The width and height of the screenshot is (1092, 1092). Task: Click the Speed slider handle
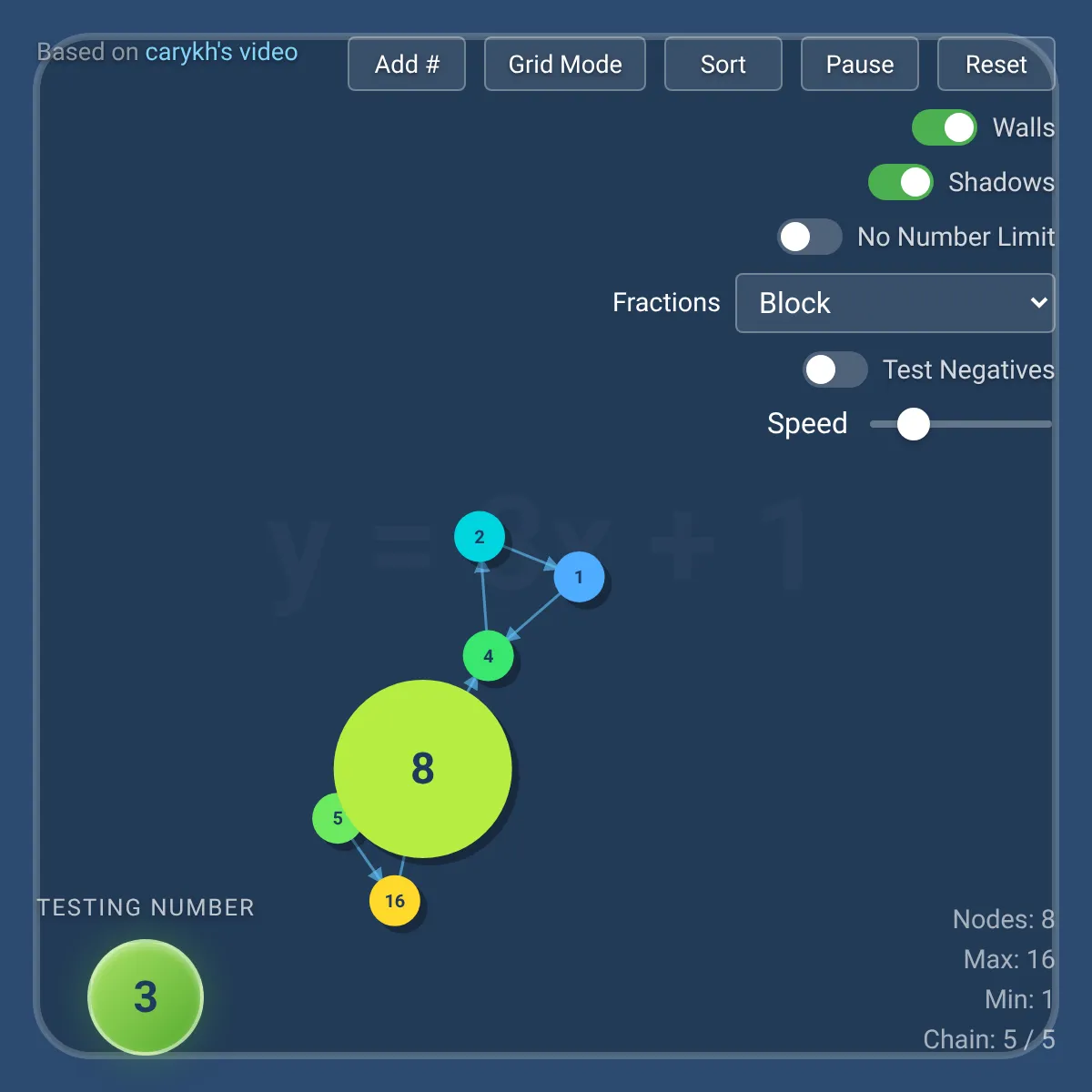tap(914, 423)
